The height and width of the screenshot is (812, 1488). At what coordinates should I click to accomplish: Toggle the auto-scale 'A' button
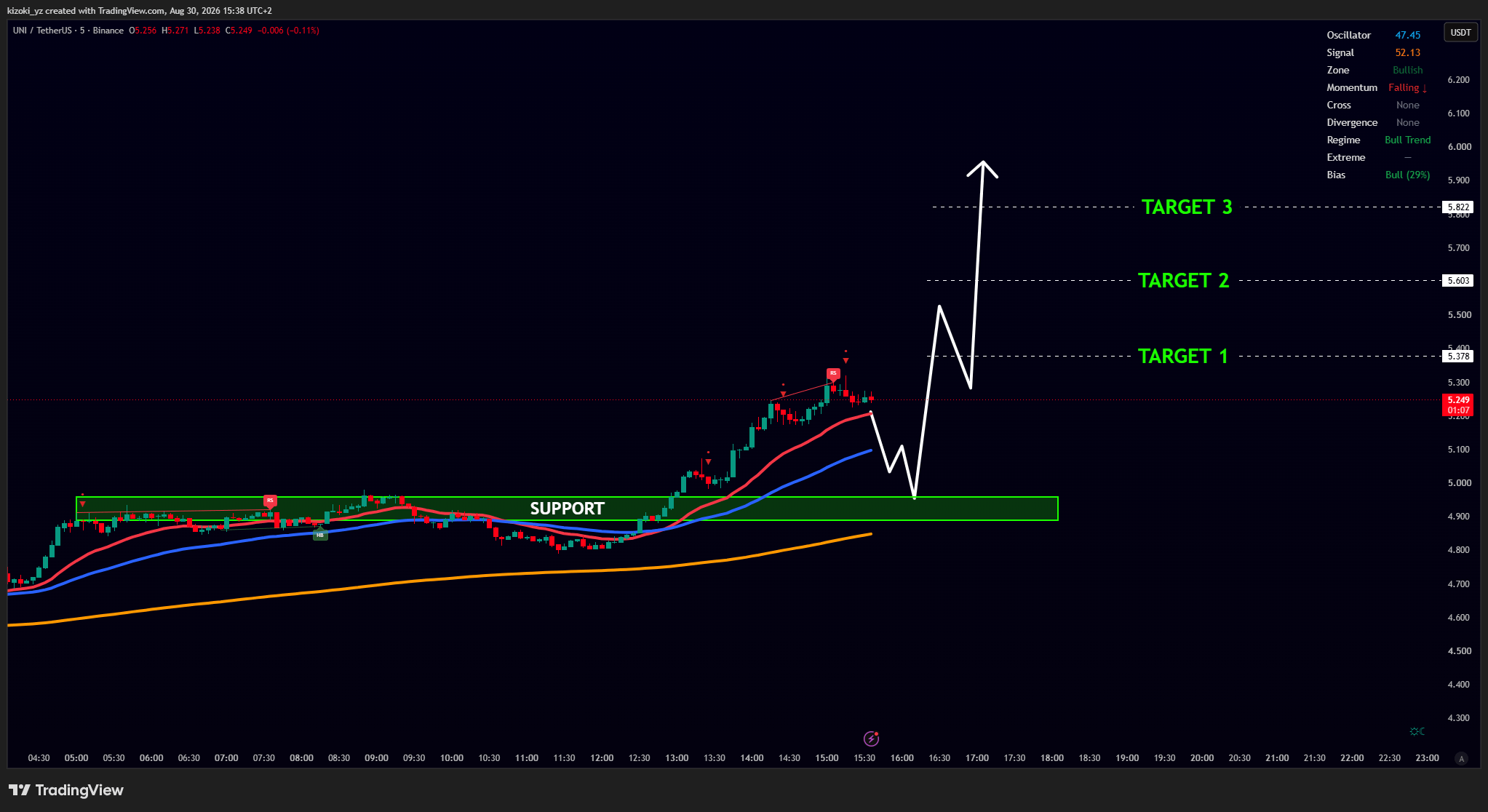pyautogui.click(x=1460, y=758)
